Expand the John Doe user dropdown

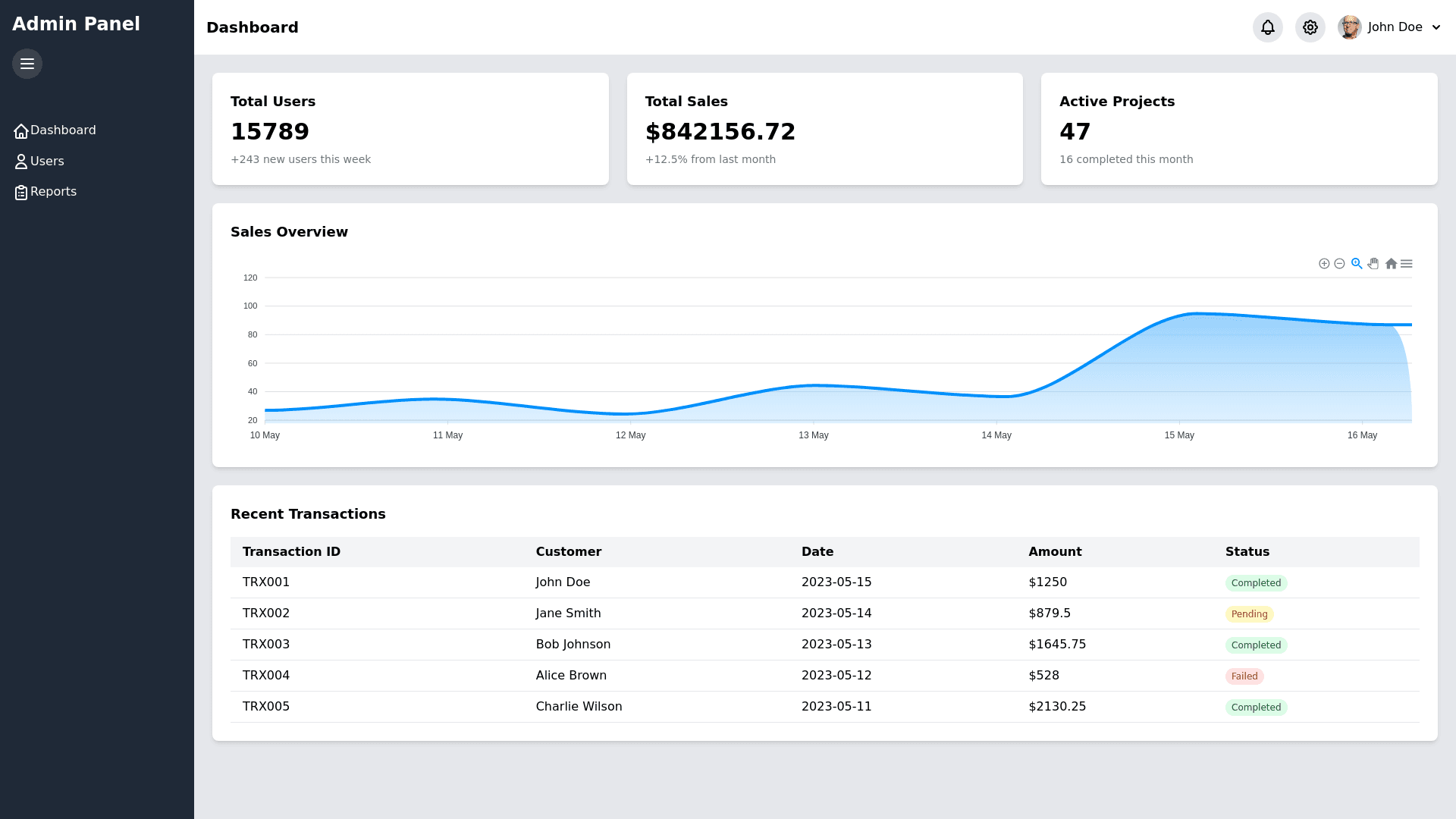(1395, 27)
